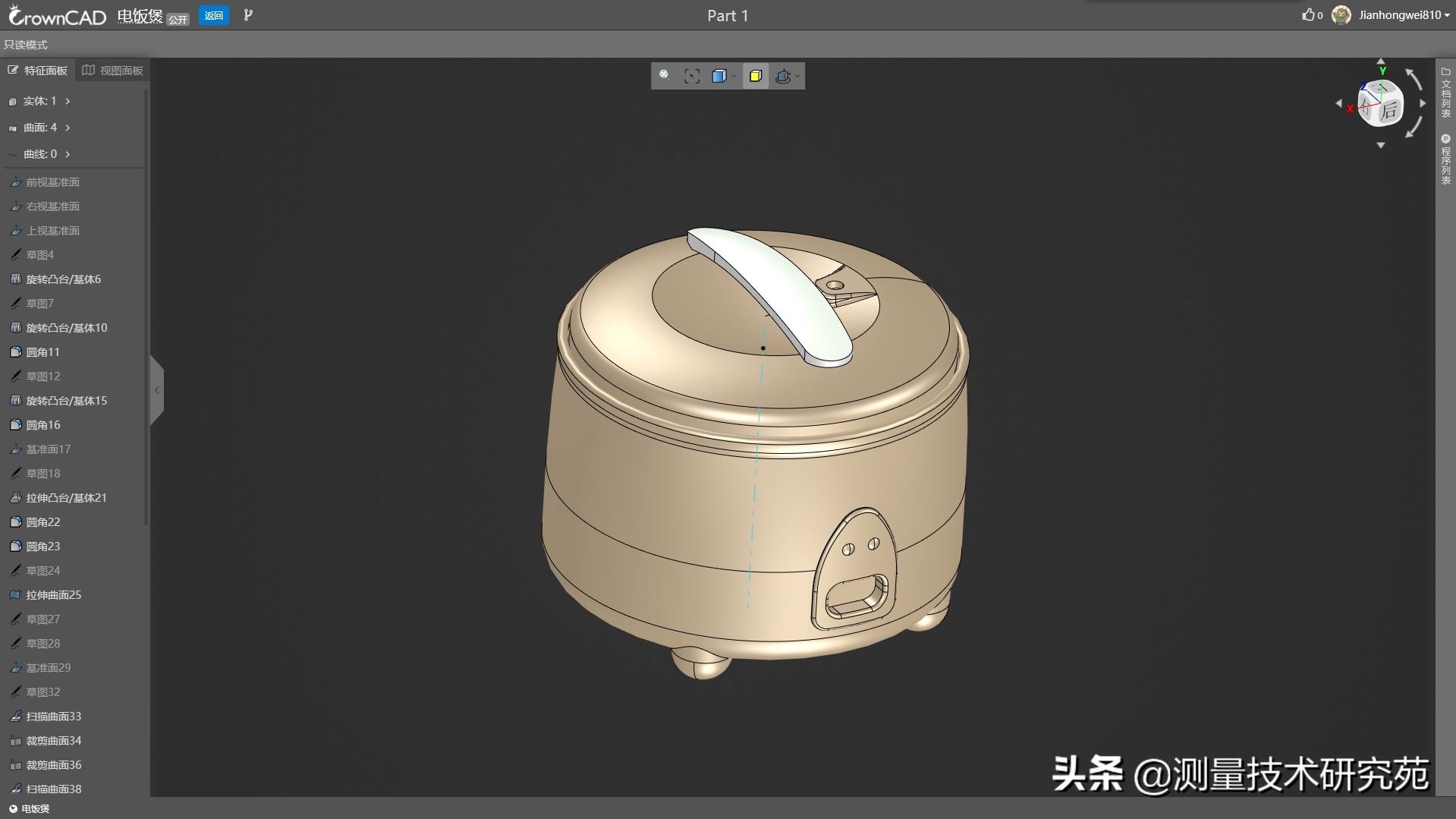This screenshot has width=1456, height=819.
Task: Switch to the 视图面板 tab
Action: 112,71
